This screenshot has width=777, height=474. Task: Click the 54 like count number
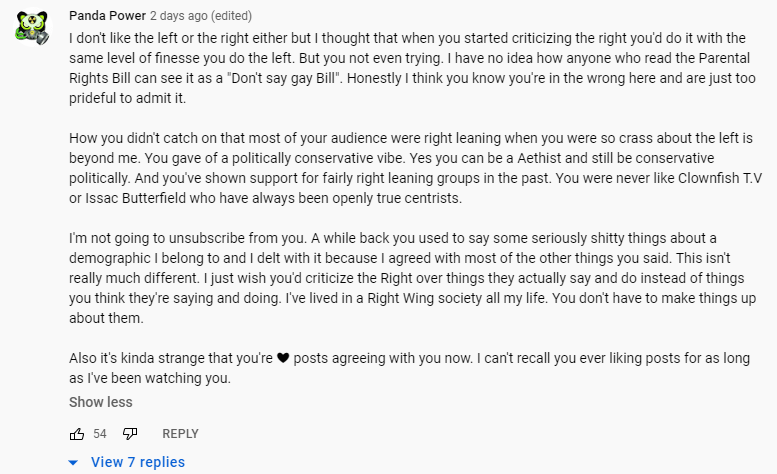point(100,434)
